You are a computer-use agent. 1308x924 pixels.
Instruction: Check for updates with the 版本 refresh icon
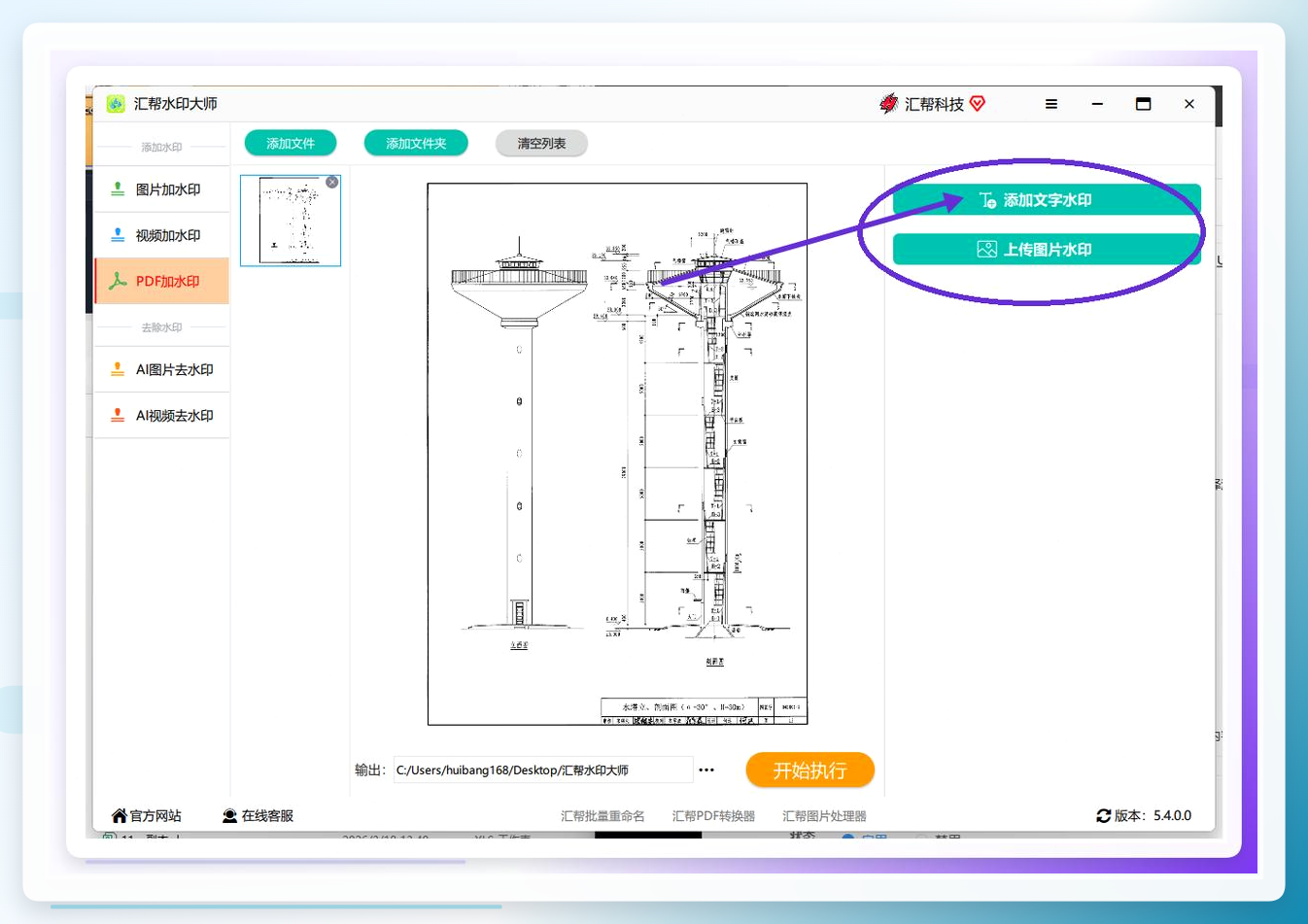1103,816
